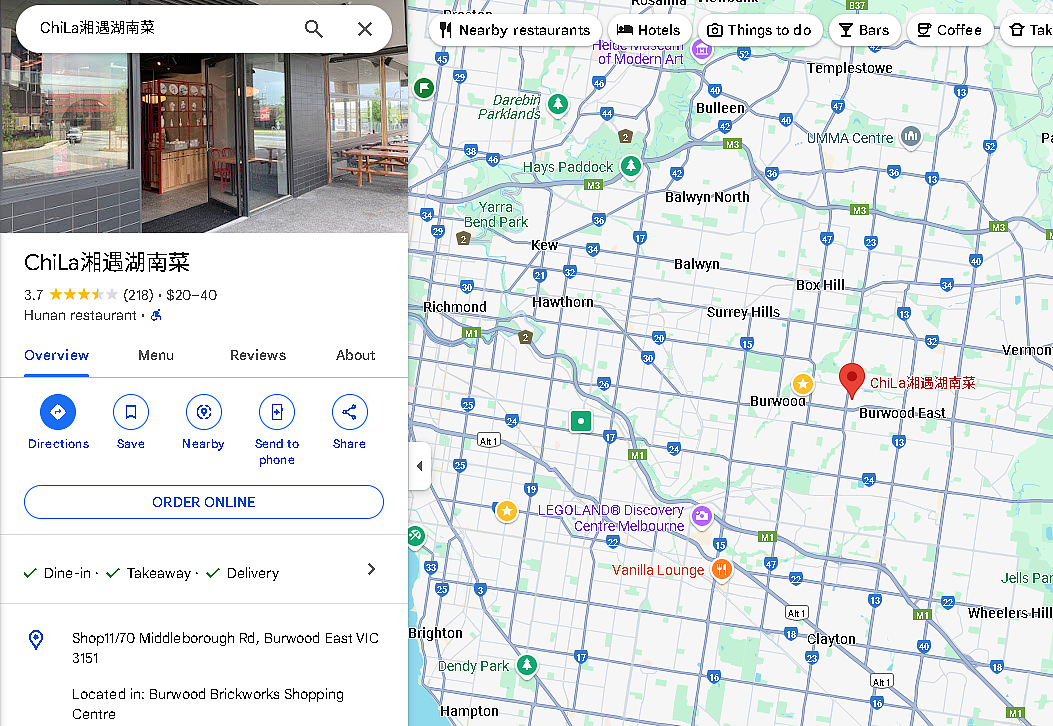The width and height of the screenshot is (1053, 726).
Task: Collapse the side panel with the arrow
Action: (x=419, y=466)
